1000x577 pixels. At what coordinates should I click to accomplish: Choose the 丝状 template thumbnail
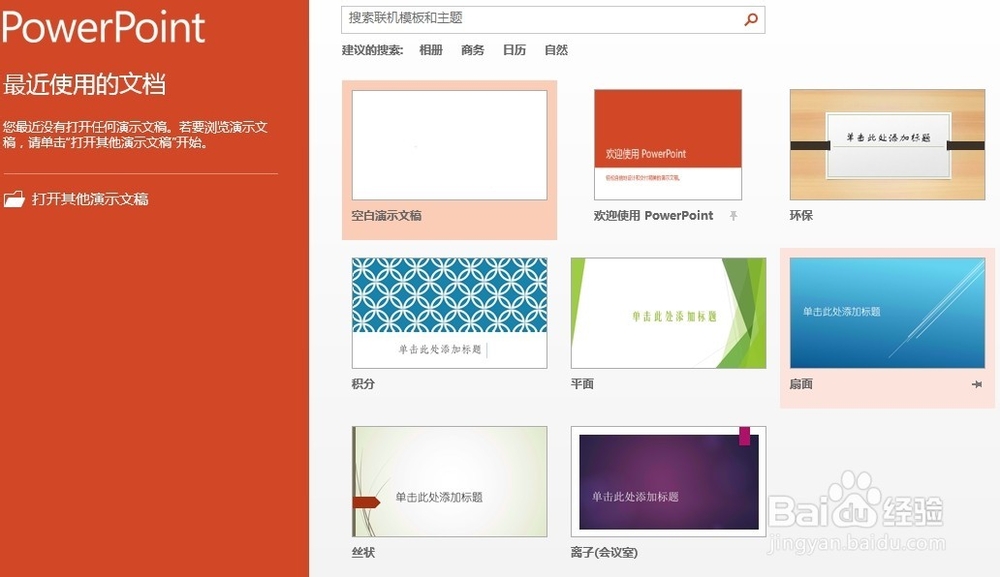click(x=450, y=481)
